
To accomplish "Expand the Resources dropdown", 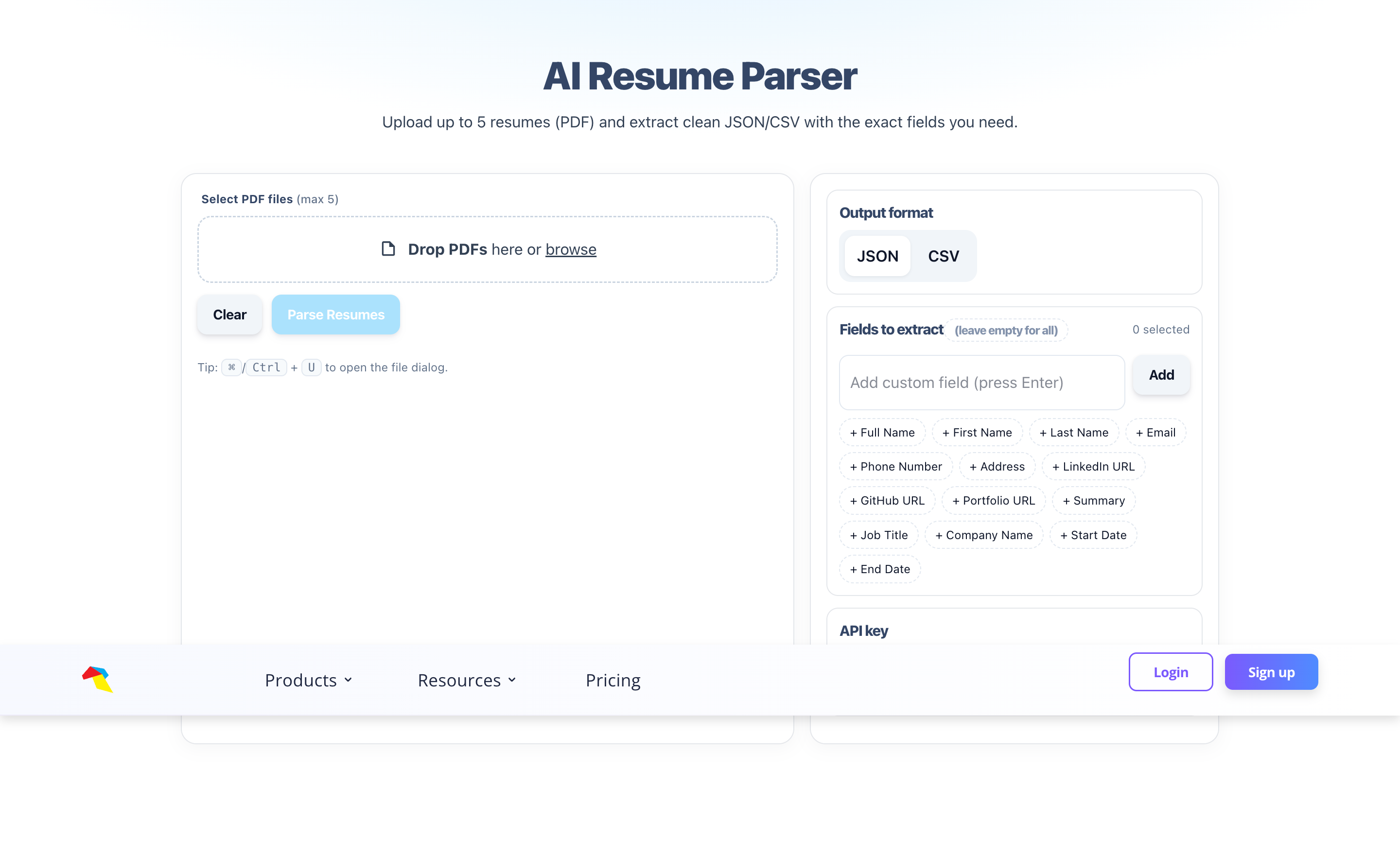I will 466,680.
